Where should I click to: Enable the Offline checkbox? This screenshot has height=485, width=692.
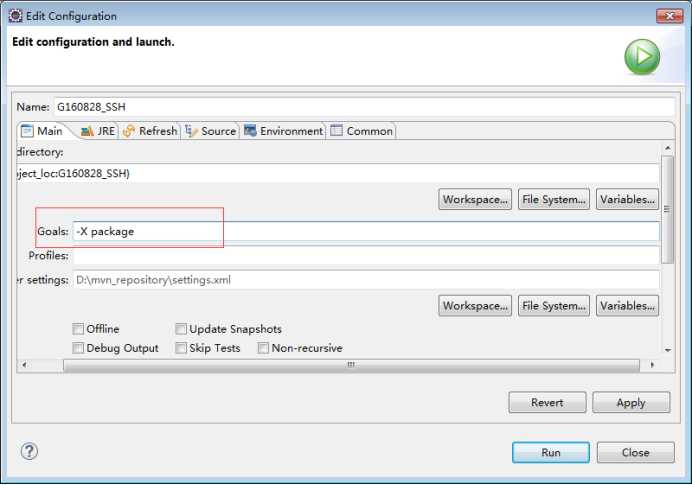78,329
